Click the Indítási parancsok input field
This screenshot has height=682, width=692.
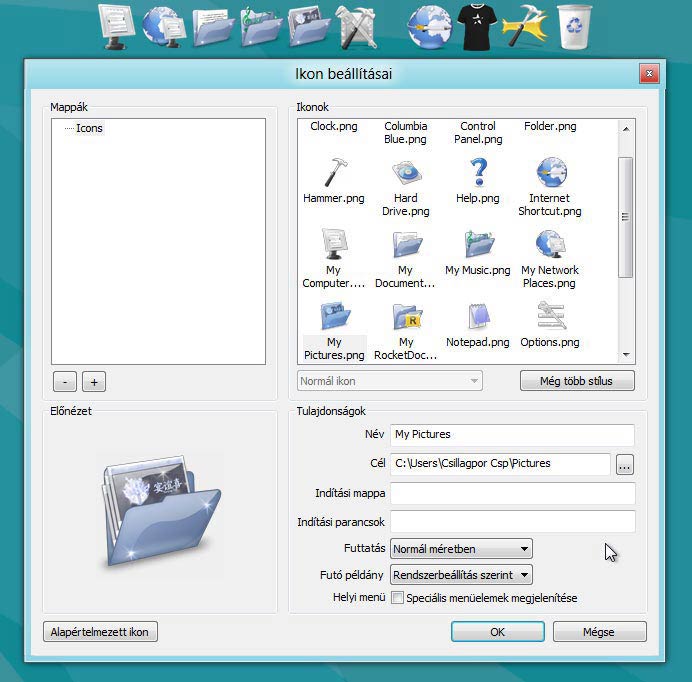[x=512, y=522]
